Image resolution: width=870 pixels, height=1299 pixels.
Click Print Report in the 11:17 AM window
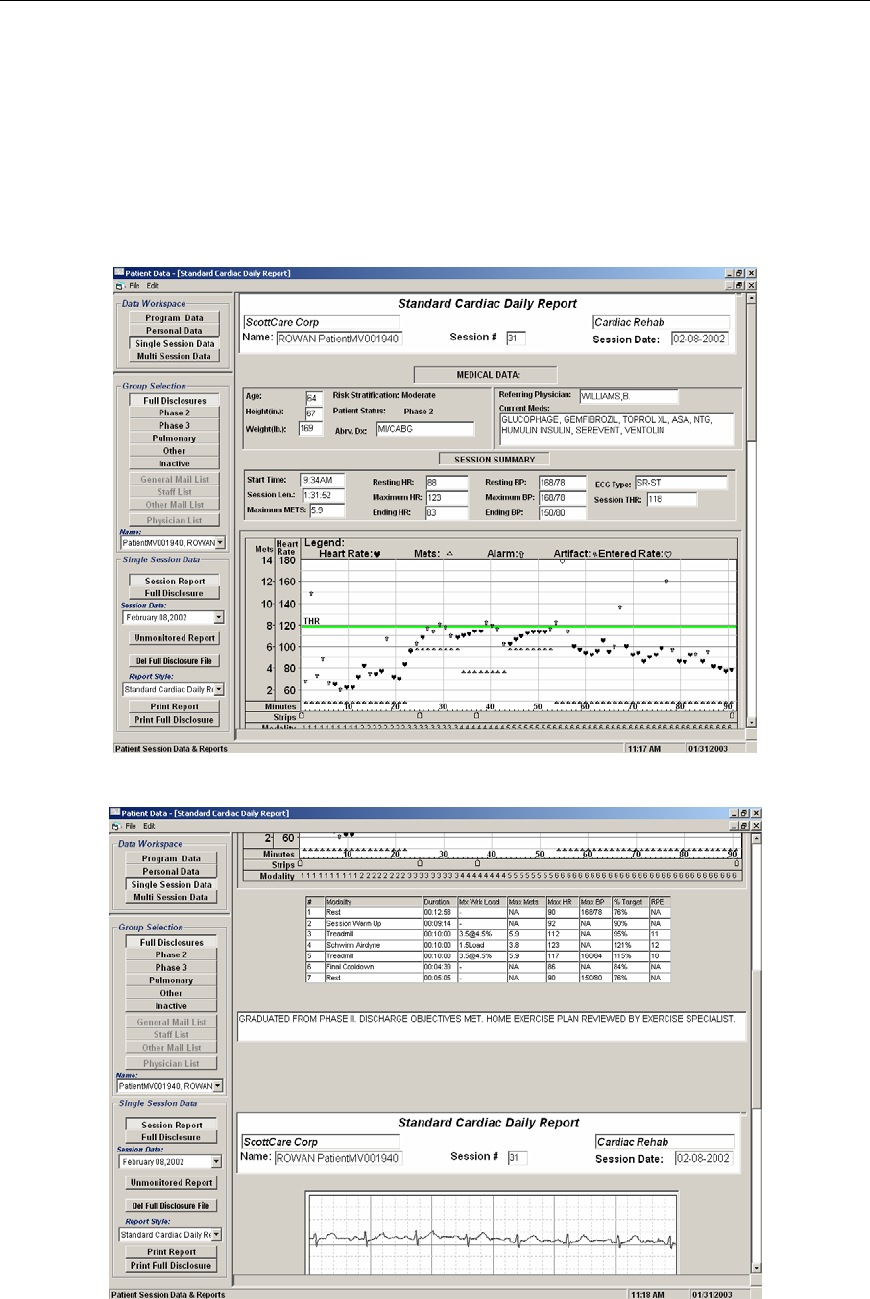point(174,707)
